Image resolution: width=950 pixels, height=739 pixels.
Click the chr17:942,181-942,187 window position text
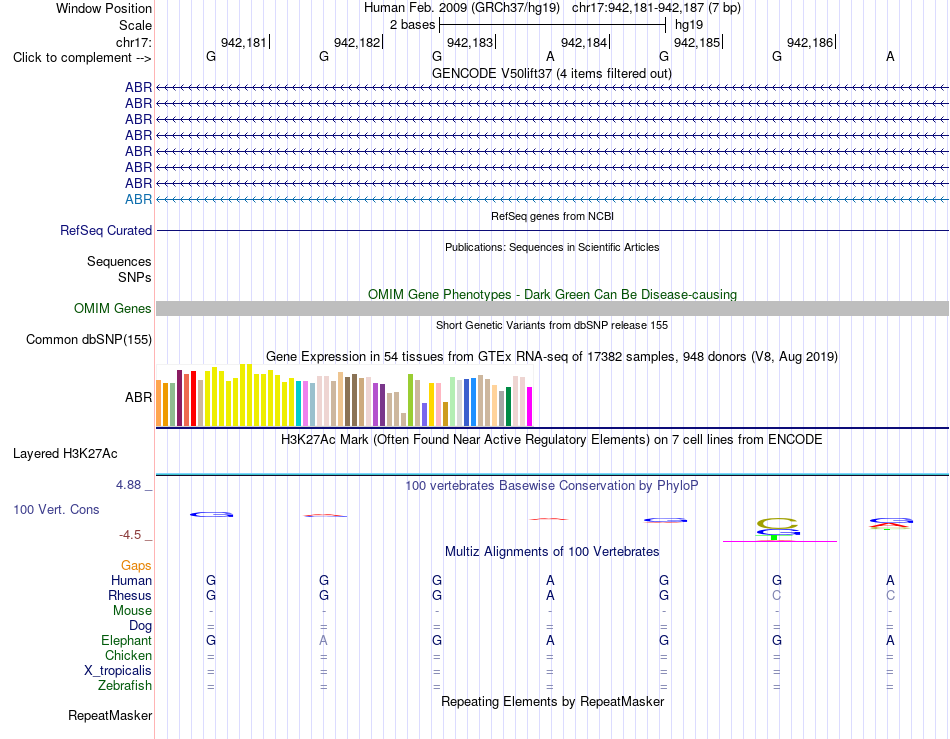656,8
